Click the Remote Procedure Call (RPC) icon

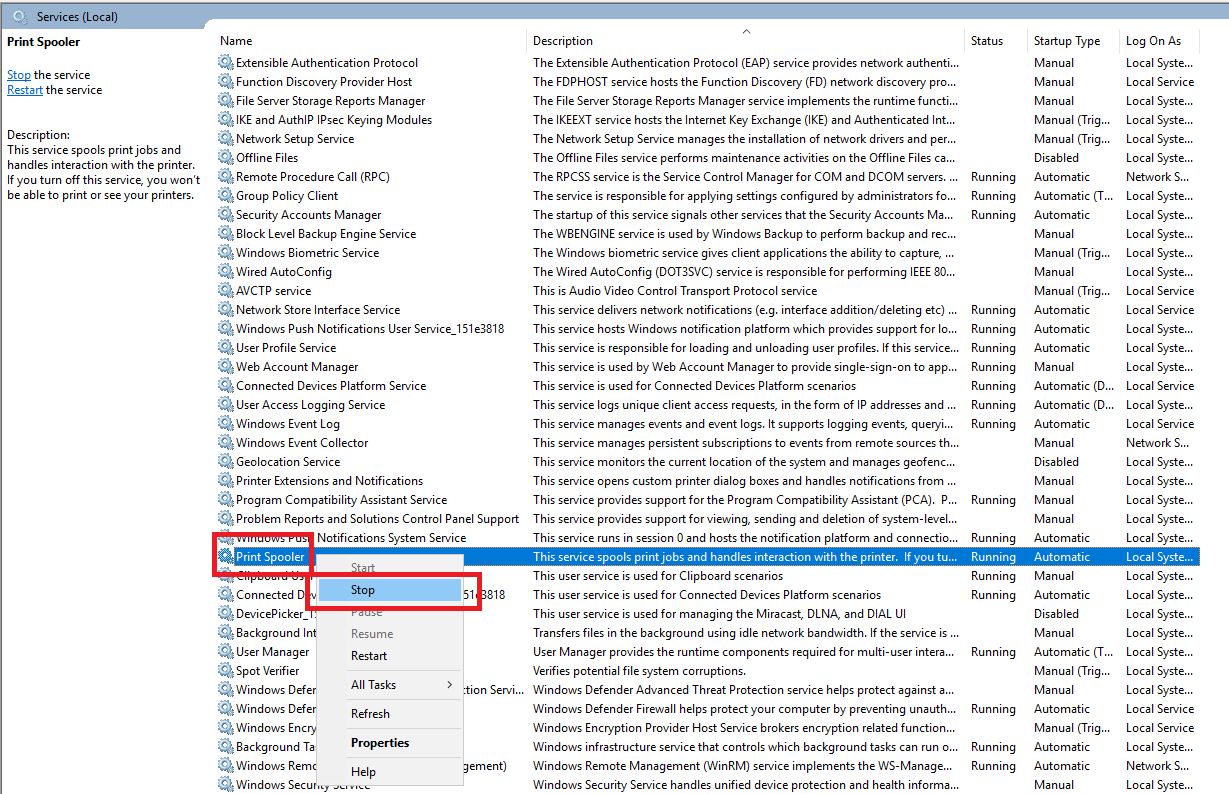[x=224, y=176]
